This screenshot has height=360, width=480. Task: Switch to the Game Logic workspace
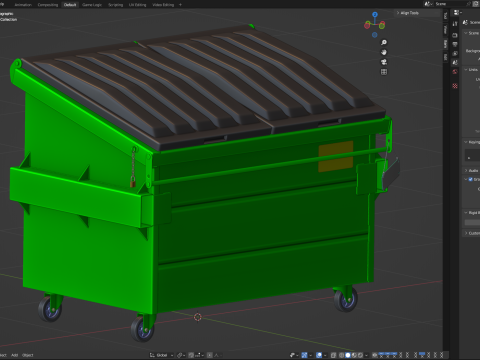[92, 5]
